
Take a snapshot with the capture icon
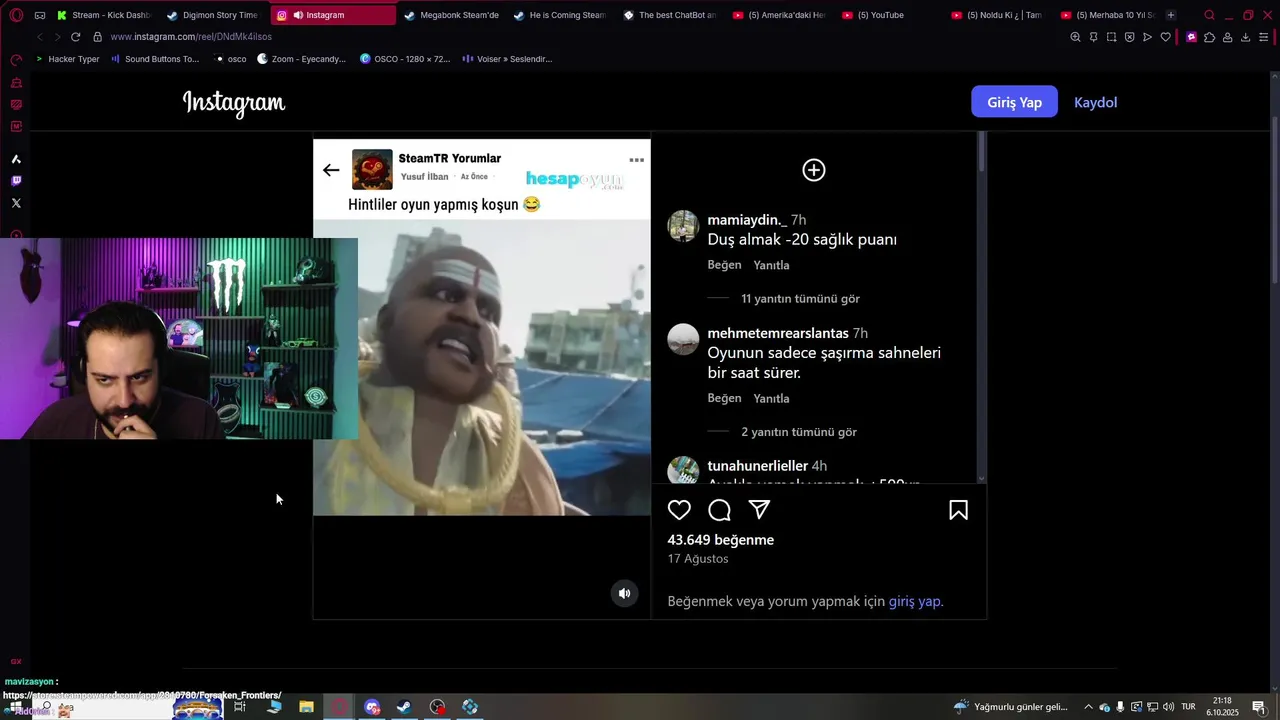tap(1111, 37)
